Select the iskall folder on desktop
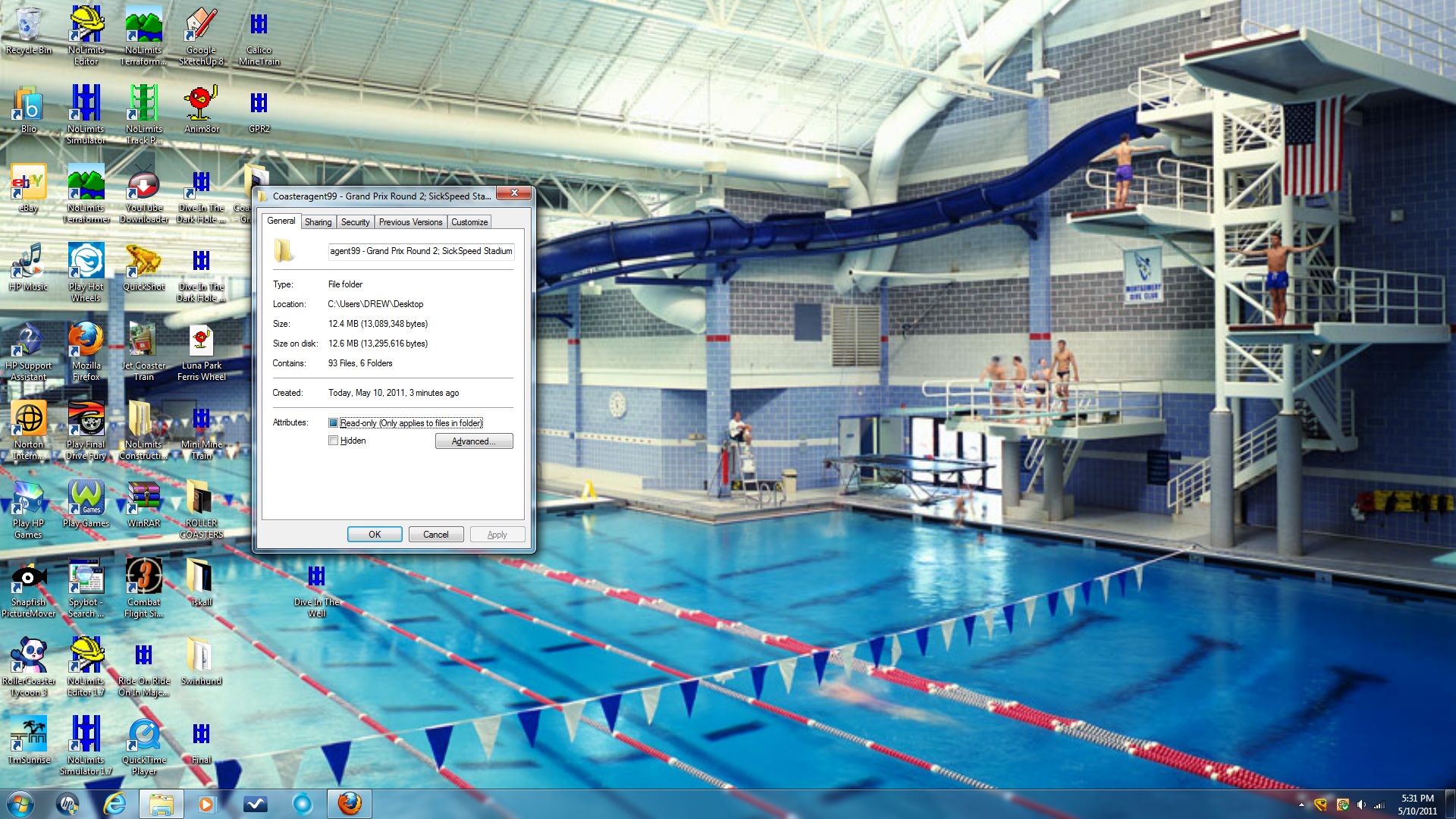The height and width of the screenshot is (819, 1456). tap(201, 582)
